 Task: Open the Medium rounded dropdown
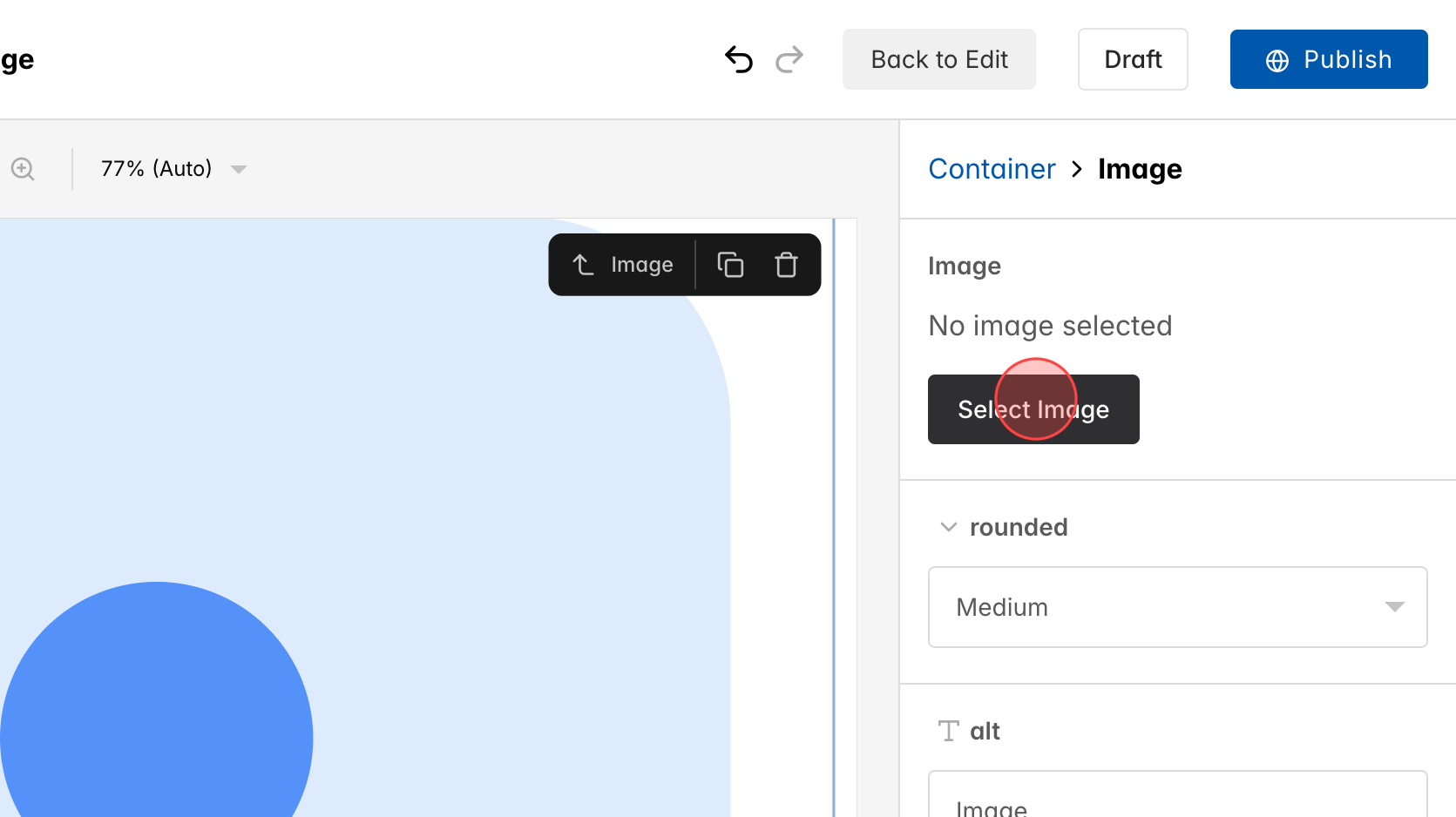click(x=1177, y=607)
